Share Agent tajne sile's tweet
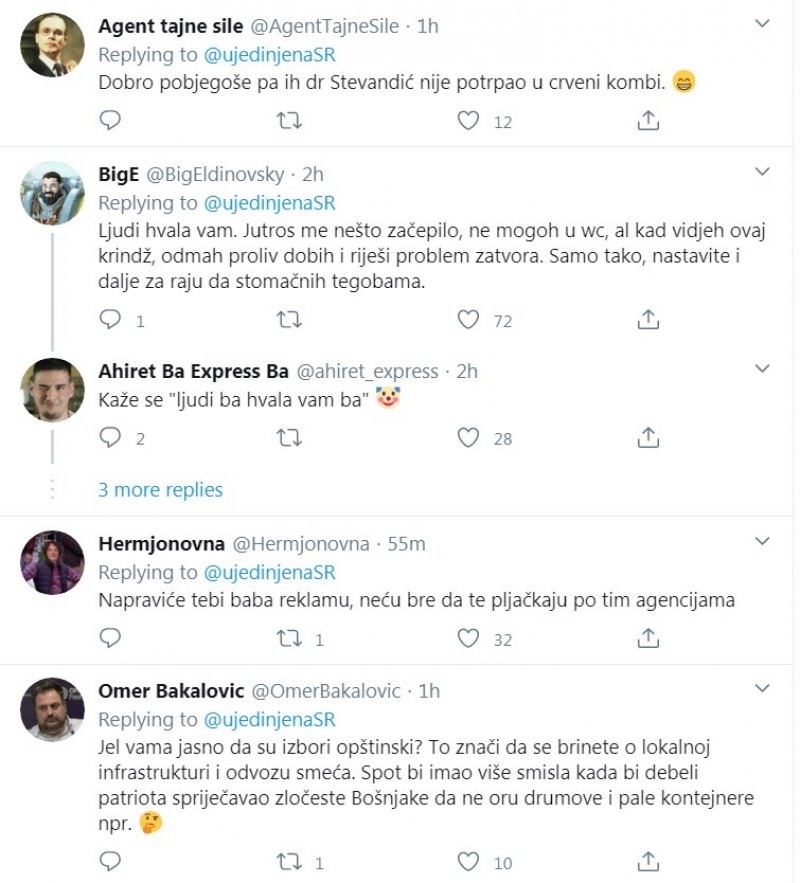 (x=648, y=121)
